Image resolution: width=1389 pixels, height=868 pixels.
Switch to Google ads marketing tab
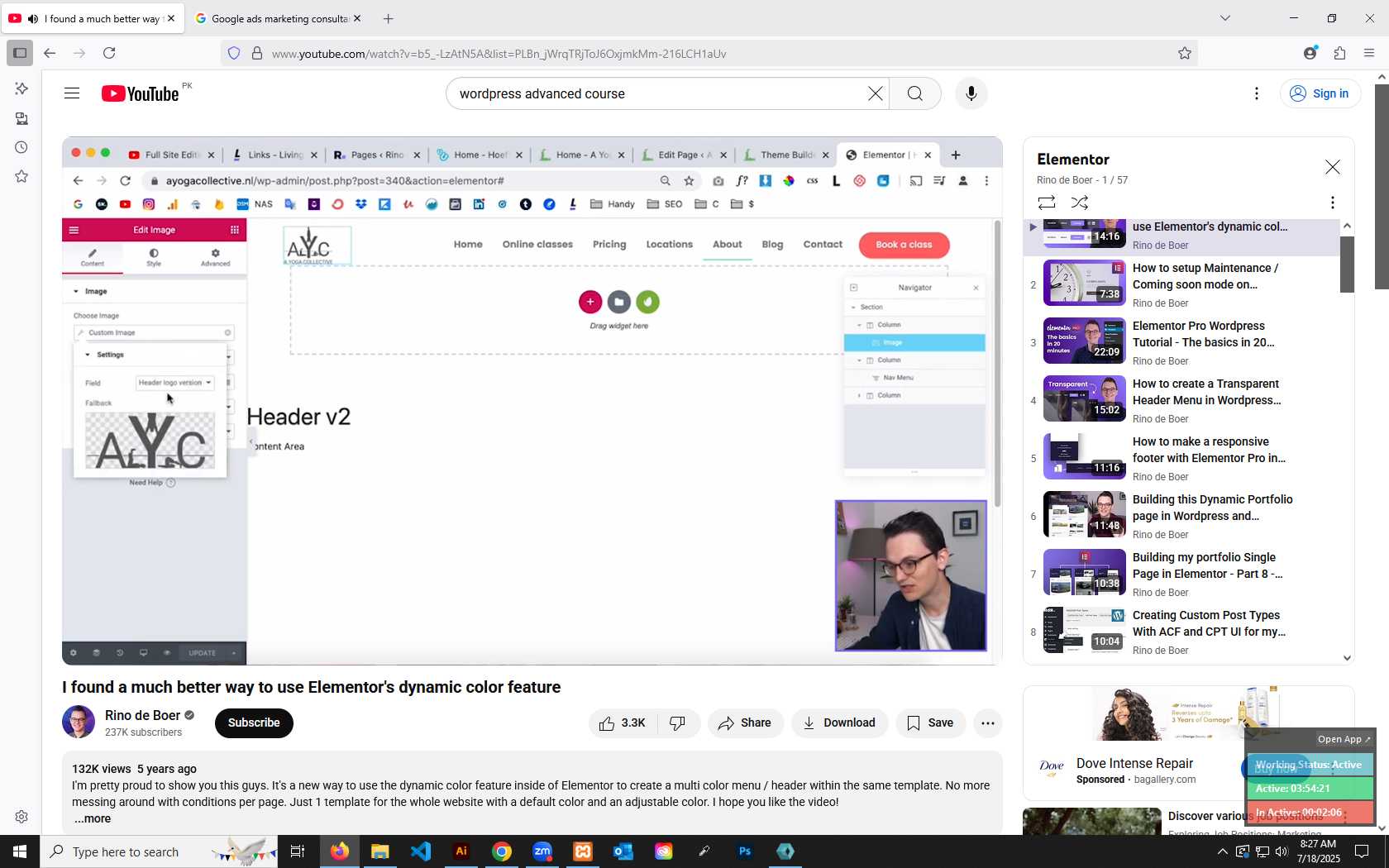point(279,18)
